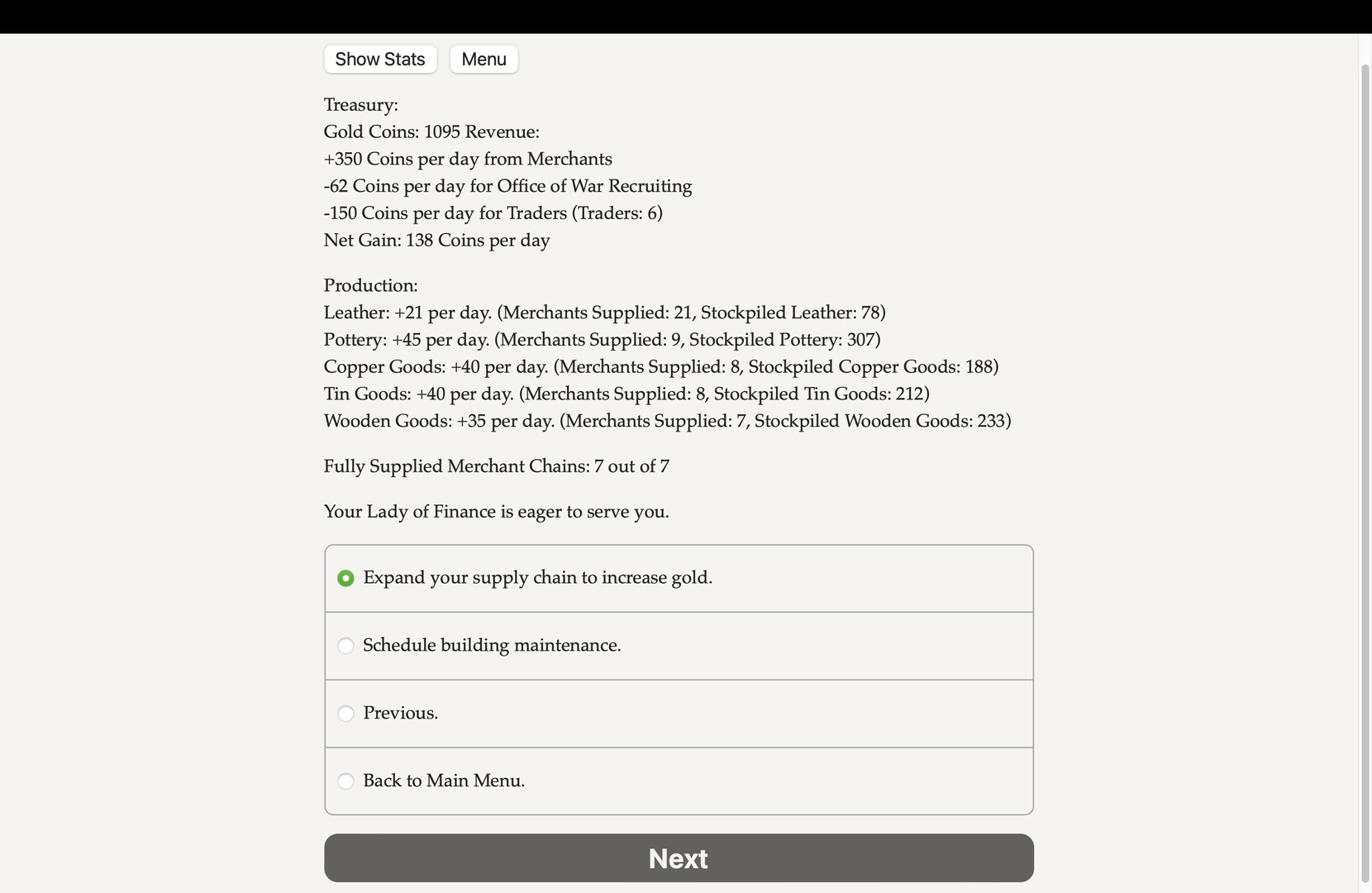Select the expand supply chain radio button
This screenshot has height=893, width=1372.
345,579
